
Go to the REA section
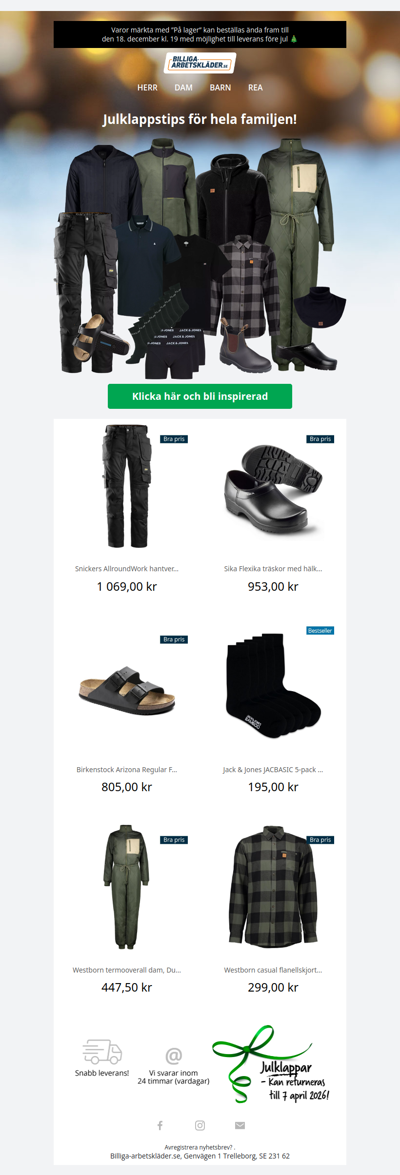tap(255, 88)
